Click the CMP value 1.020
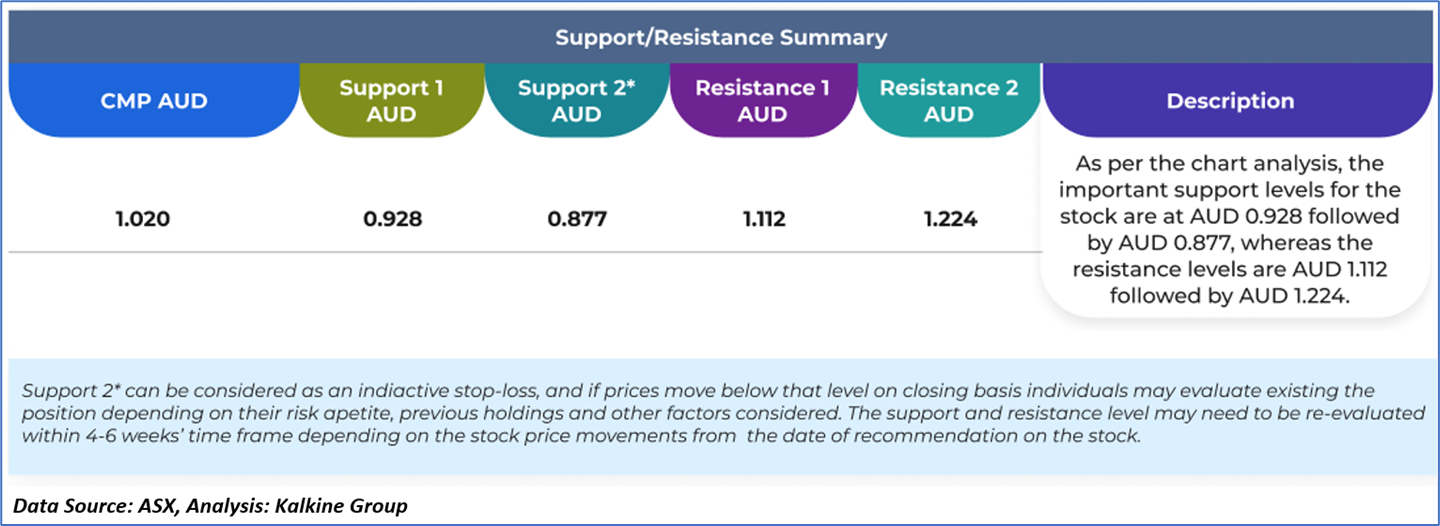The image size is (1440, 526). point(143,219)
